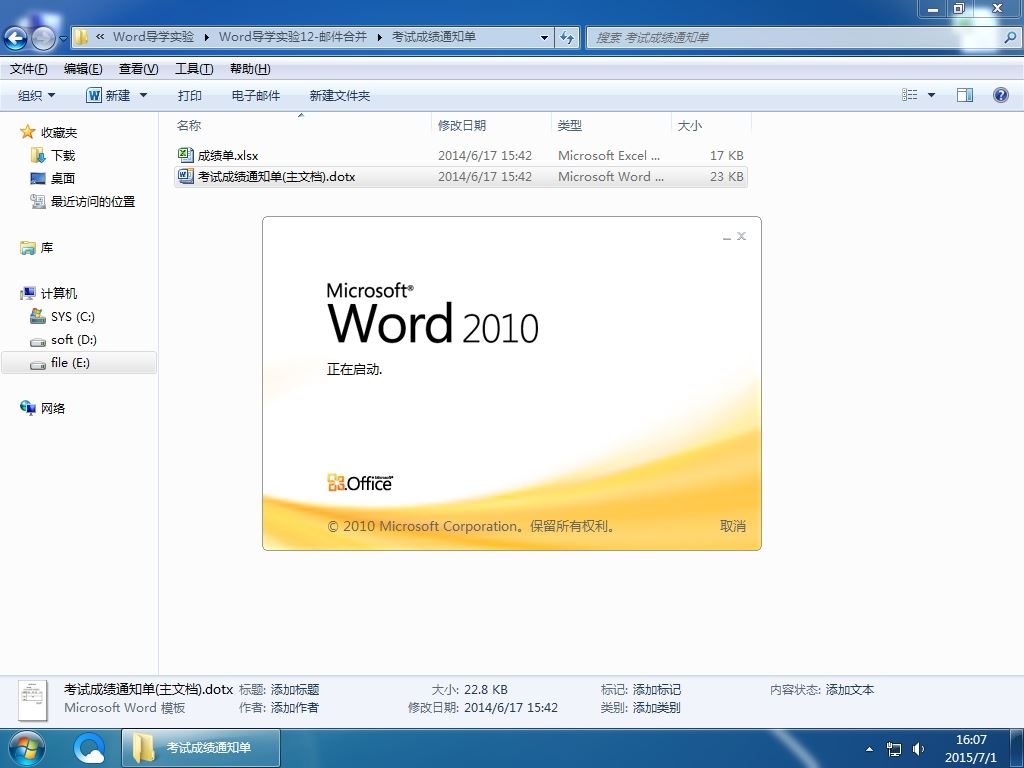Click 网络 in the navigation pane

(52, 408)
